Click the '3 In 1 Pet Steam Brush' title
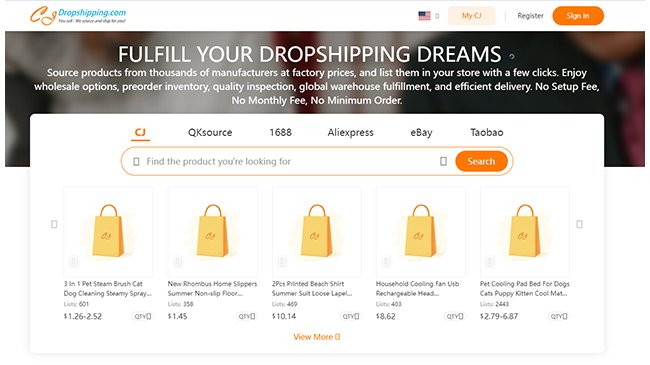The height and width of the screenshot is (365, 650). click(108, 289)
